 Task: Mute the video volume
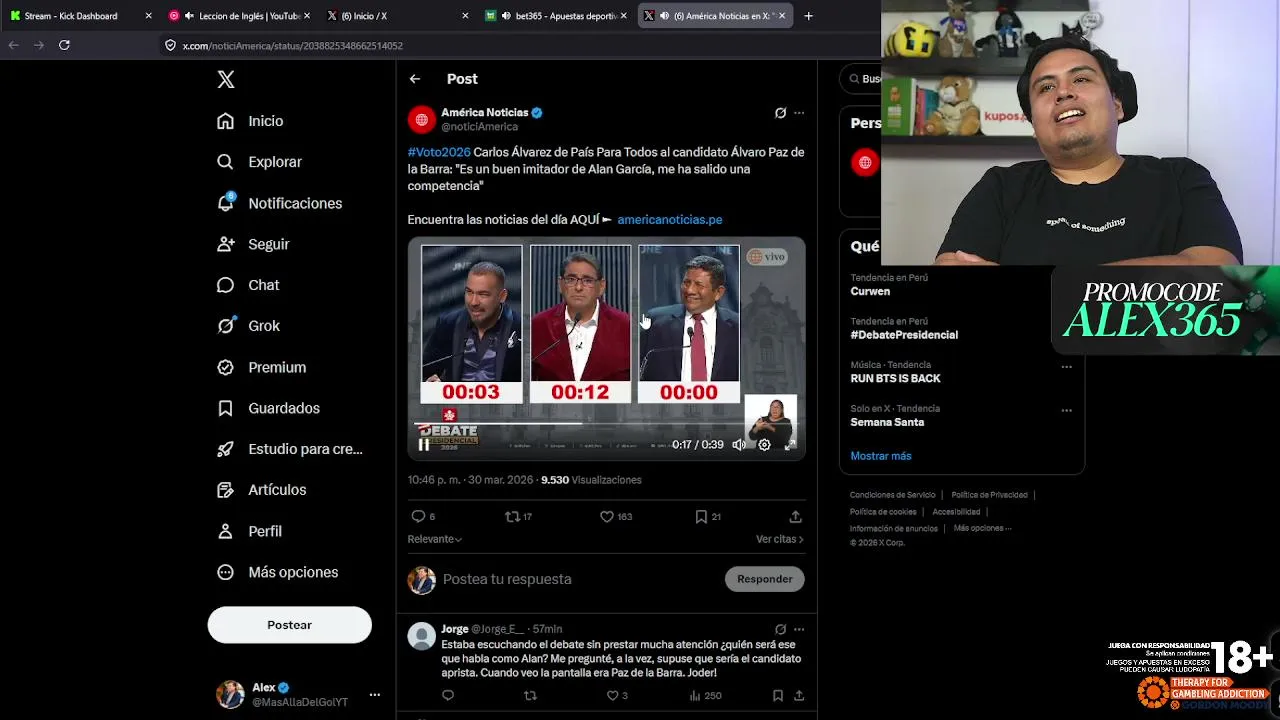pos(739,445)
